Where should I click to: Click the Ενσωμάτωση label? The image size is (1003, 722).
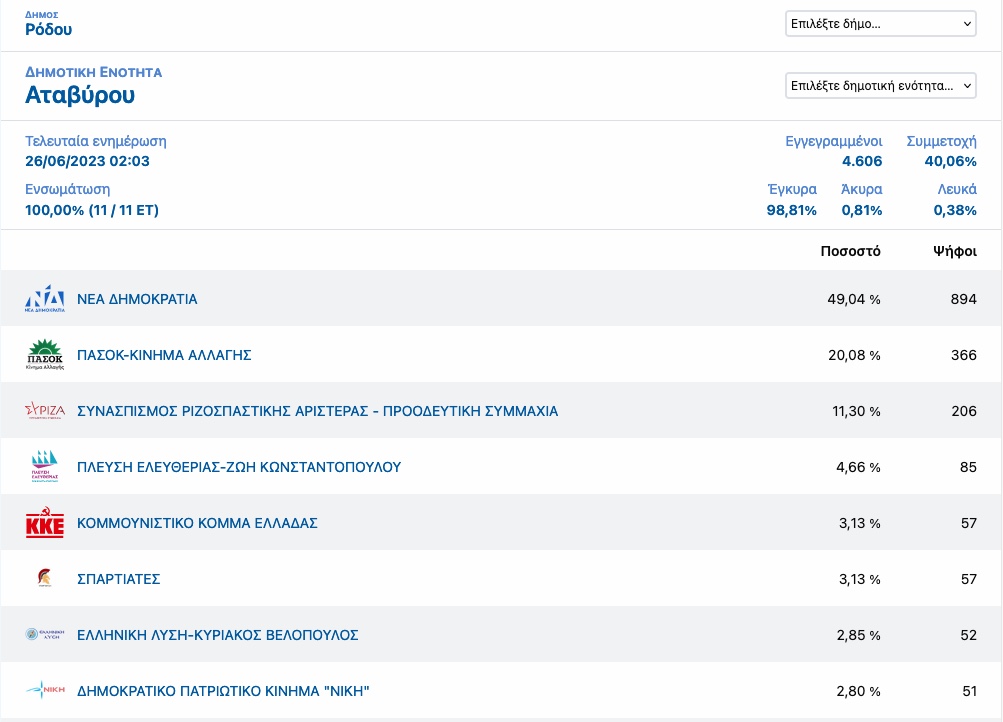click(x=67, y=189)
